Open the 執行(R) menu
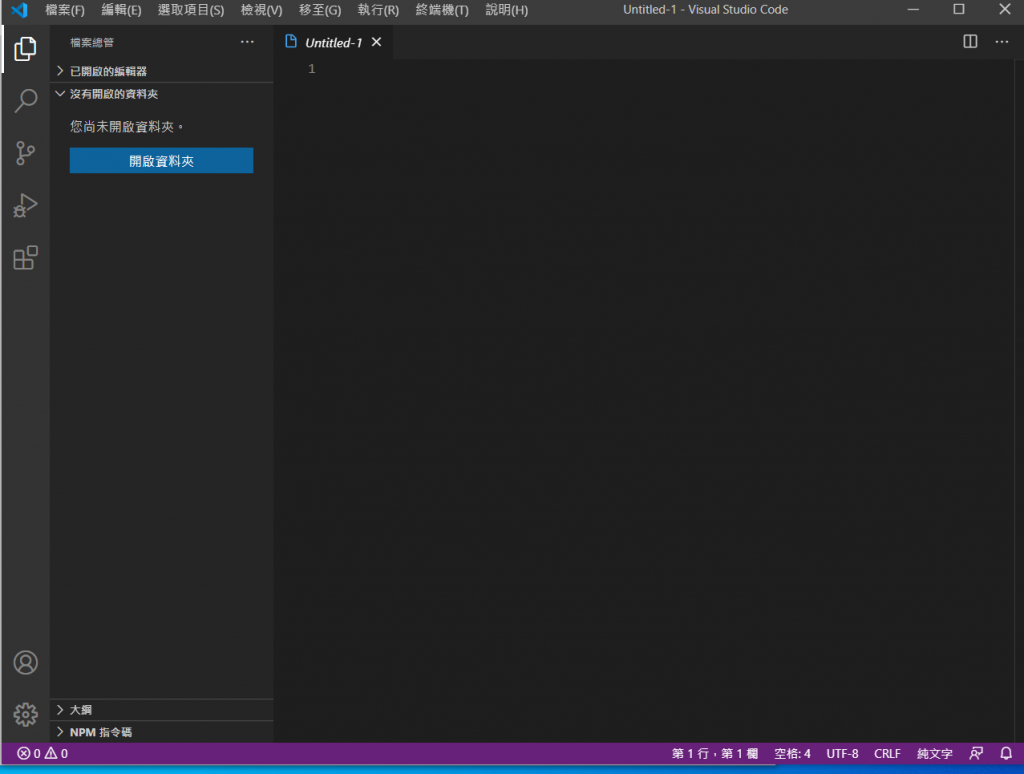The image size is (1024, 774). pyautogui.click(x=378, y=10)
